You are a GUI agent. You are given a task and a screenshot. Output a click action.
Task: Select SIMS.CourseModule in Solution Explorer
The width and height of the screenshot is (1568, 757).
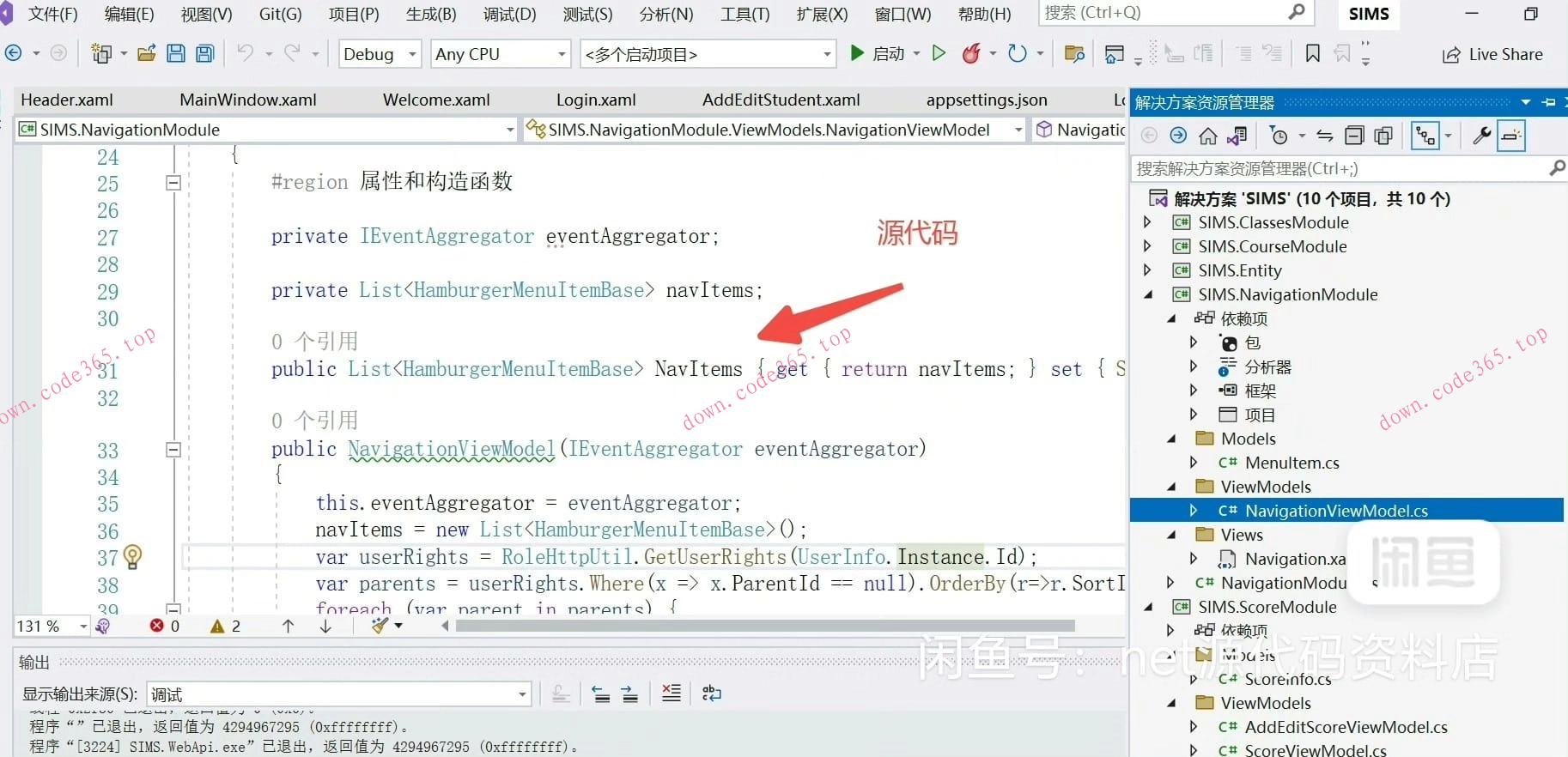click(x=1273, y=246)
